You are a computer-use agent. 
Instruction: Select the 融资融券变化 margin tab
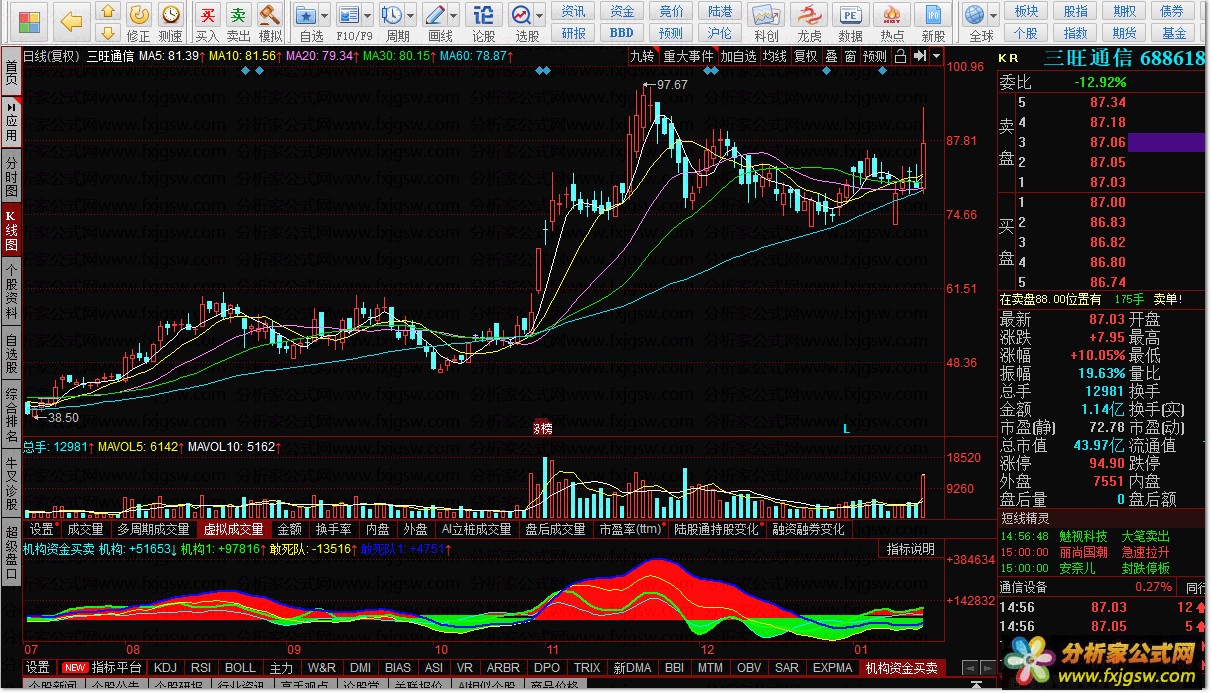click(x=807, y=529)
